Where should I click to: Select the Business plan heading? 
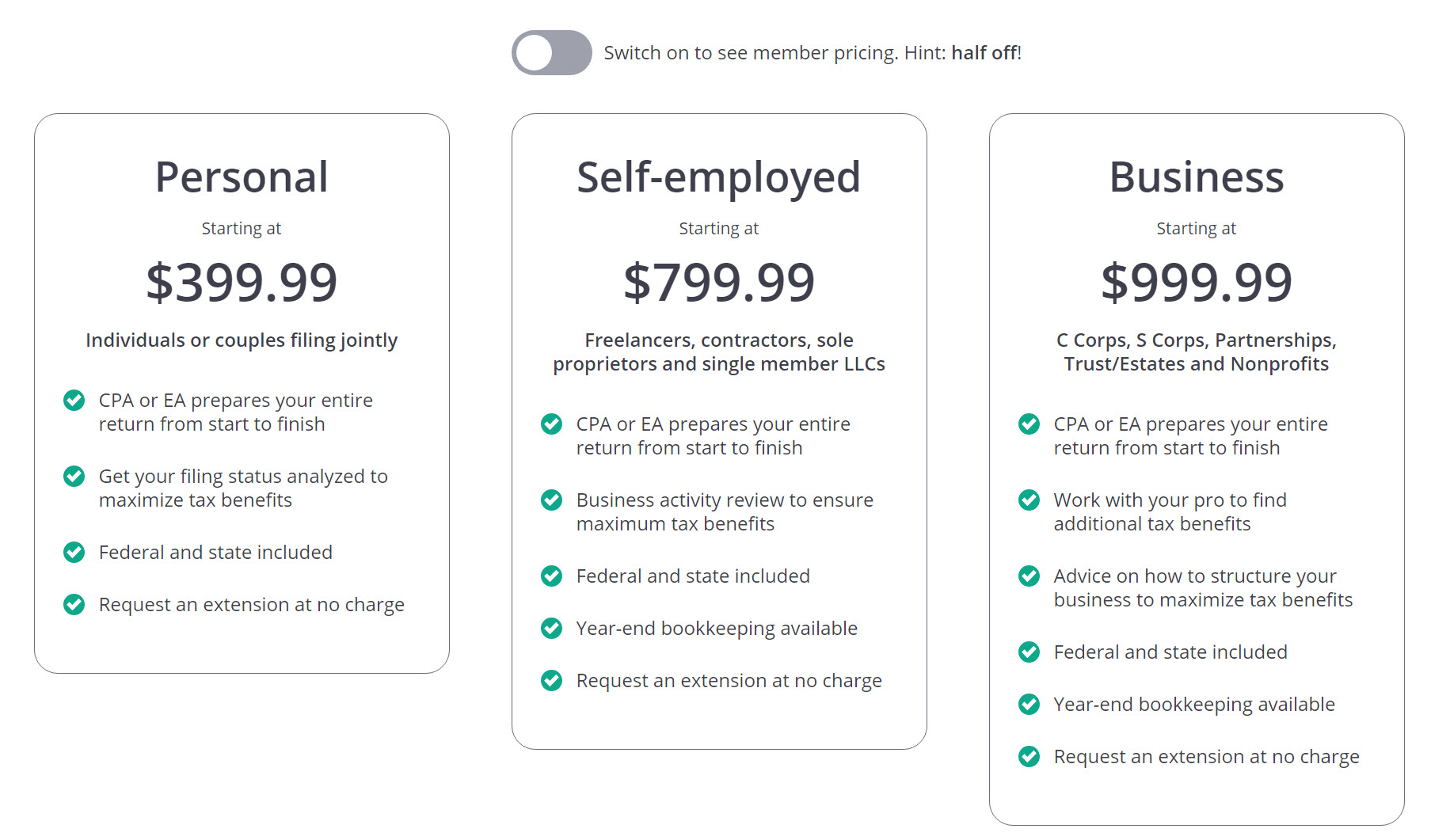[1197, 177]
